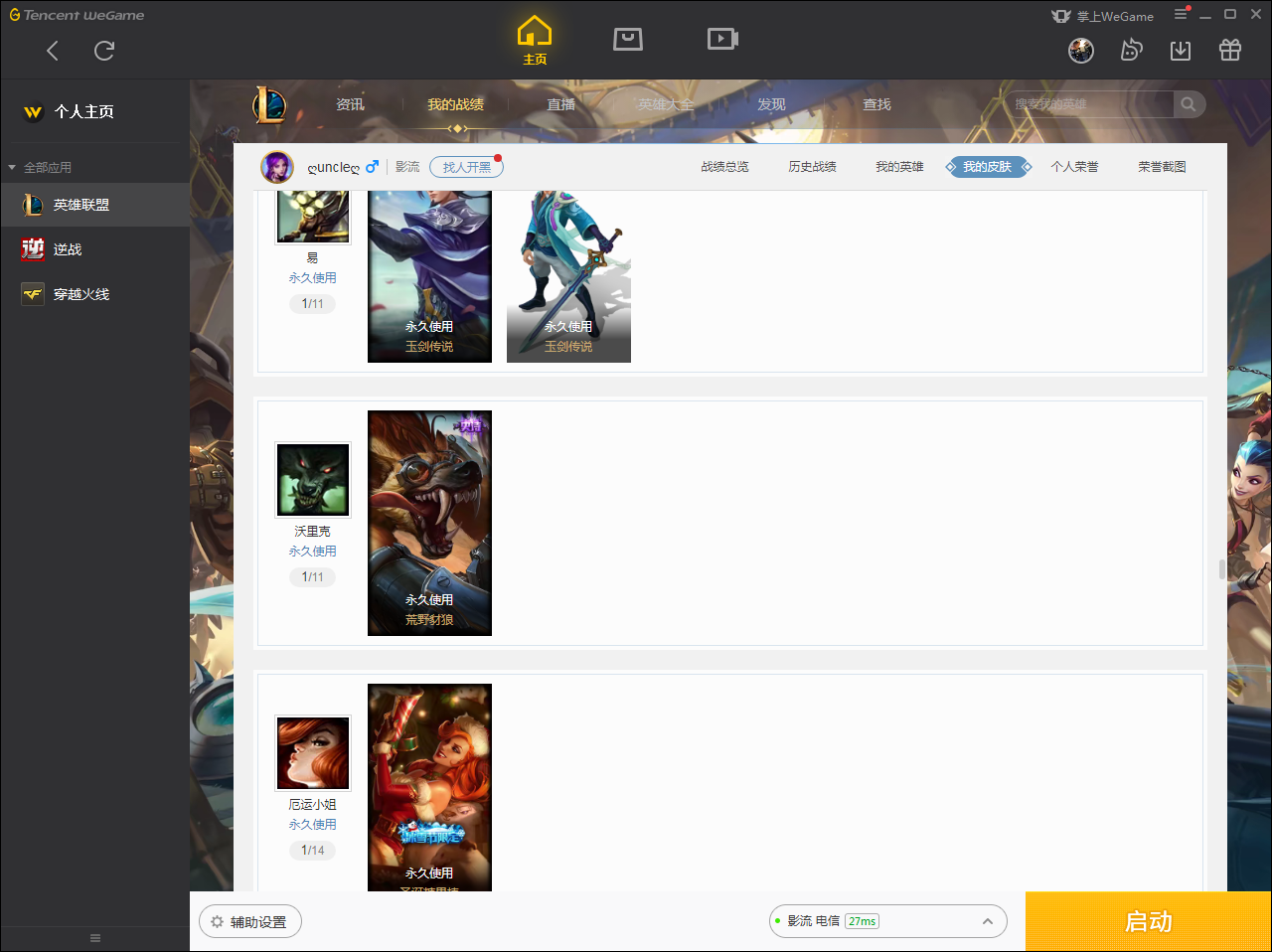Open 辅助设置 settings button
1272x952 pixels.
(x=250, y=921)
